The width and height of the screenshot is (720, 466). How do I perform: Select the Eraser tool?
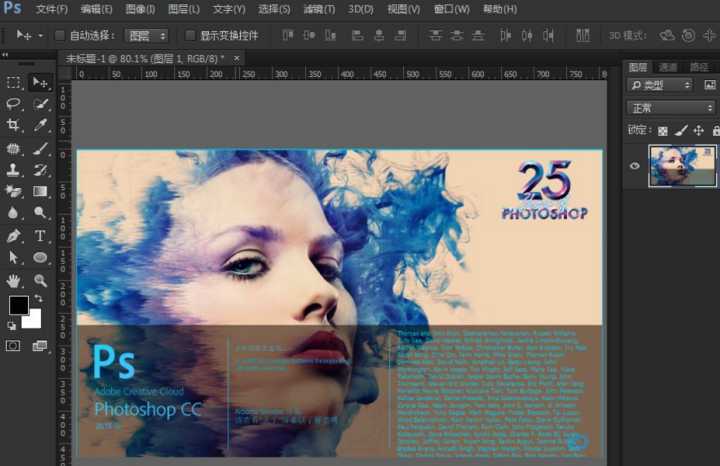[13, 191]
